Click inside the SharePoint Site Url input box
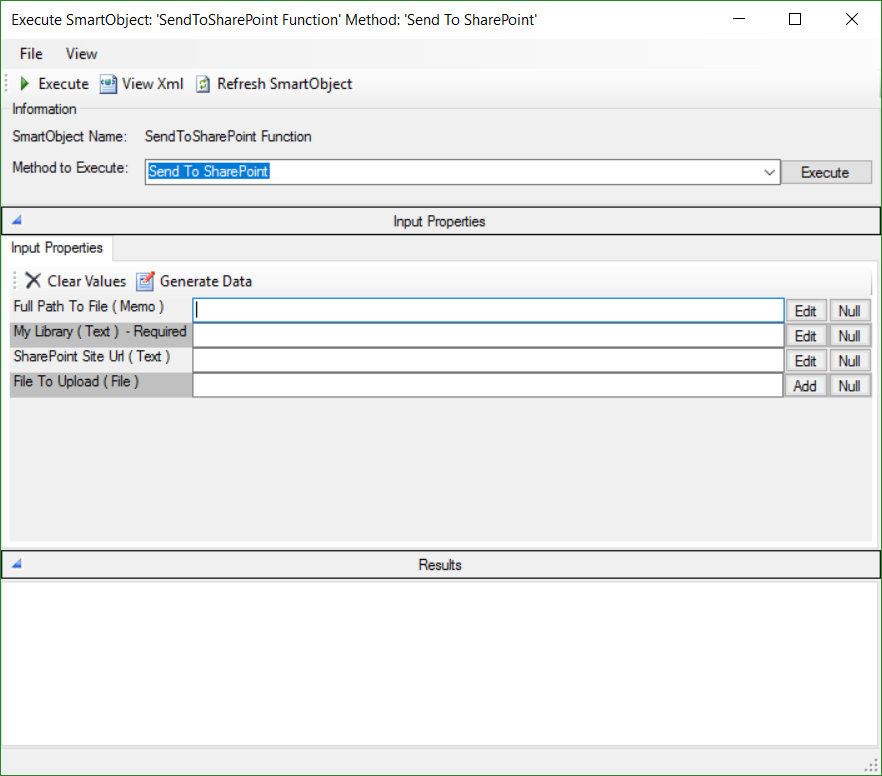The width and height of the screenshot is (882, 776). [x=488, y=360]
